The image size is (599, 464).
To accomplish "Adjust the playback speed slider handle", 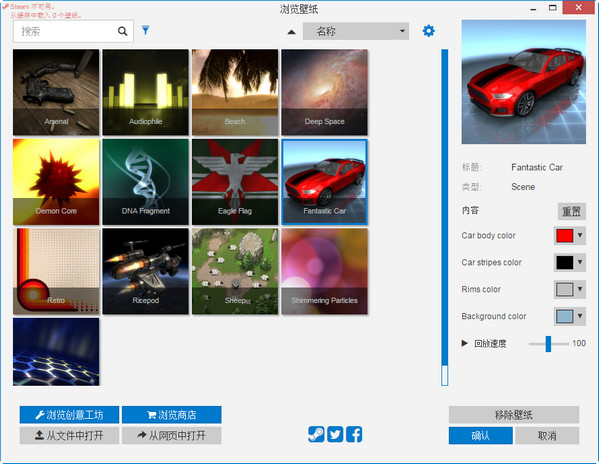I will point(548,344).
